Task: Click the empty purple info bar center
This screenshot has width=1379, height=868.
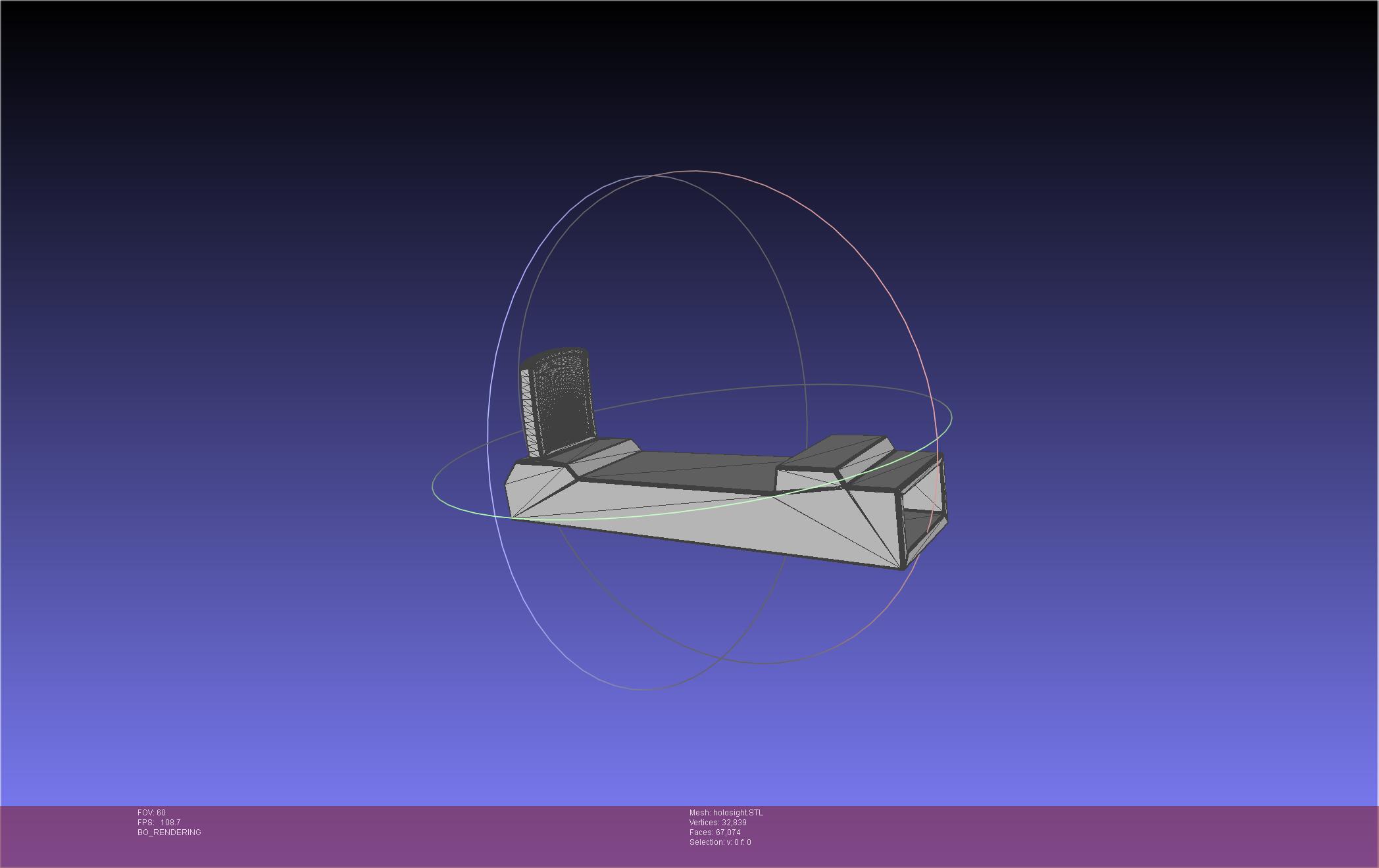Action: pyautogui.click(x=447, y=836)
